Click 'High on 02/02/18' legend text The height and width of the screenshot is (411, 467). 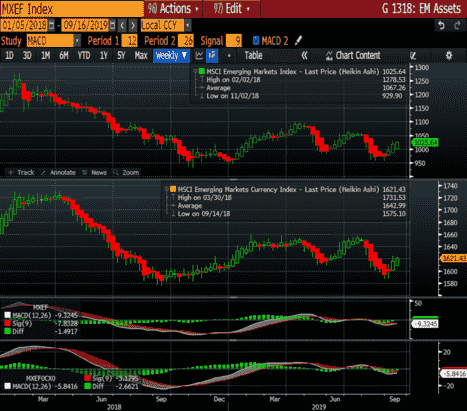coord(233,80)
